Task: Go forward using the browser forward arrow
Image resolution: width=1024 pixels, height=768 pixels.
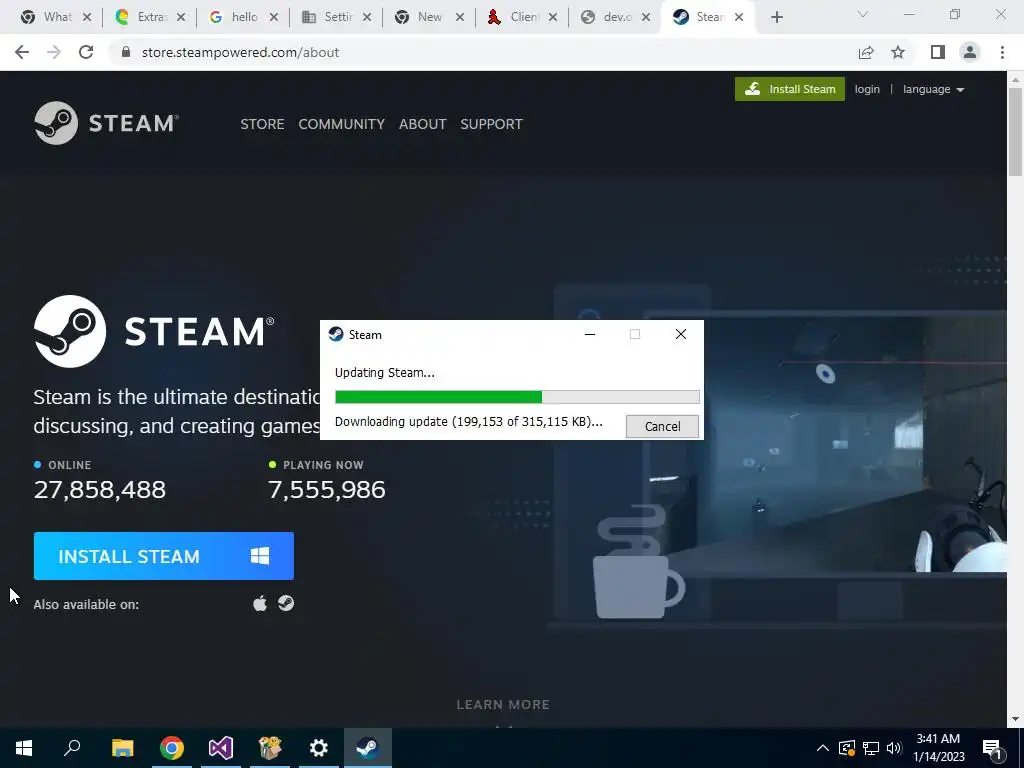Action: coord(54,52)
